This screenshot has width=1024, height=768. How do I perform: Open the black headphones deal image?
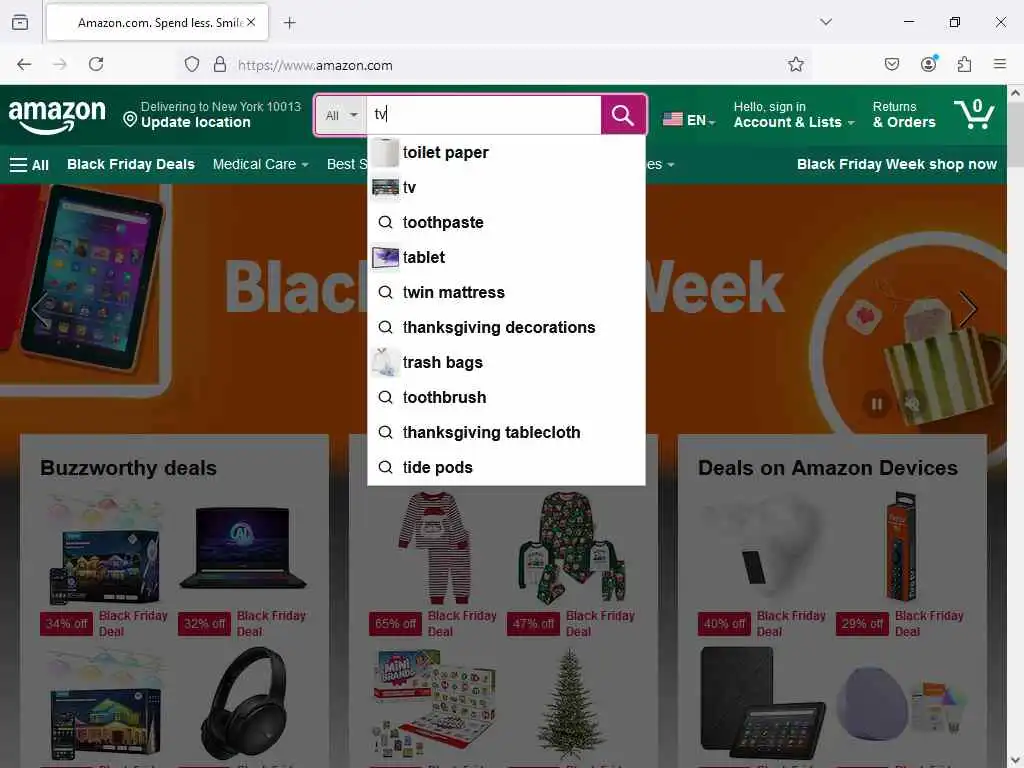(x=243, y=702)
